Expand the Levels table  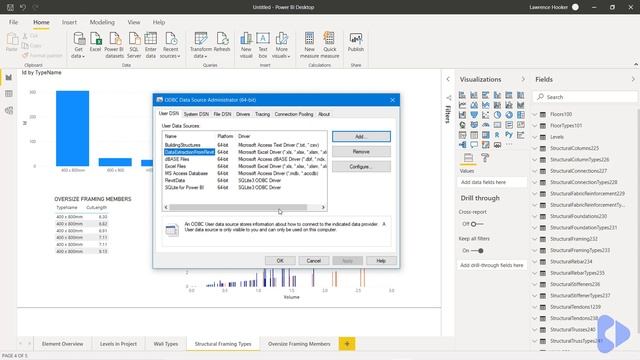click(x=535, y=137)
